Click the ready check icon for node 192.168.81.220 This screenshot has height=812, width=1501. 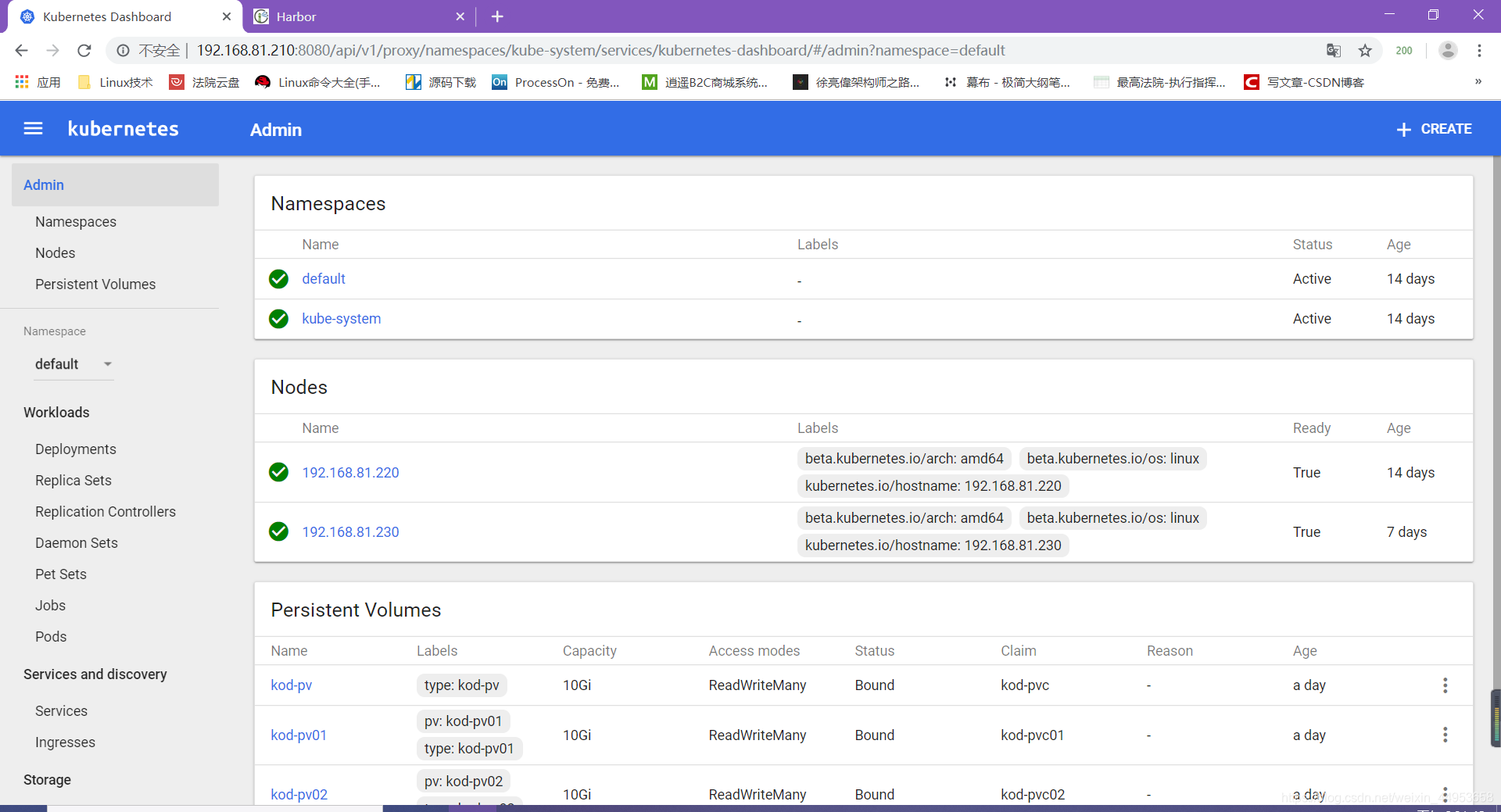point(278,472)
